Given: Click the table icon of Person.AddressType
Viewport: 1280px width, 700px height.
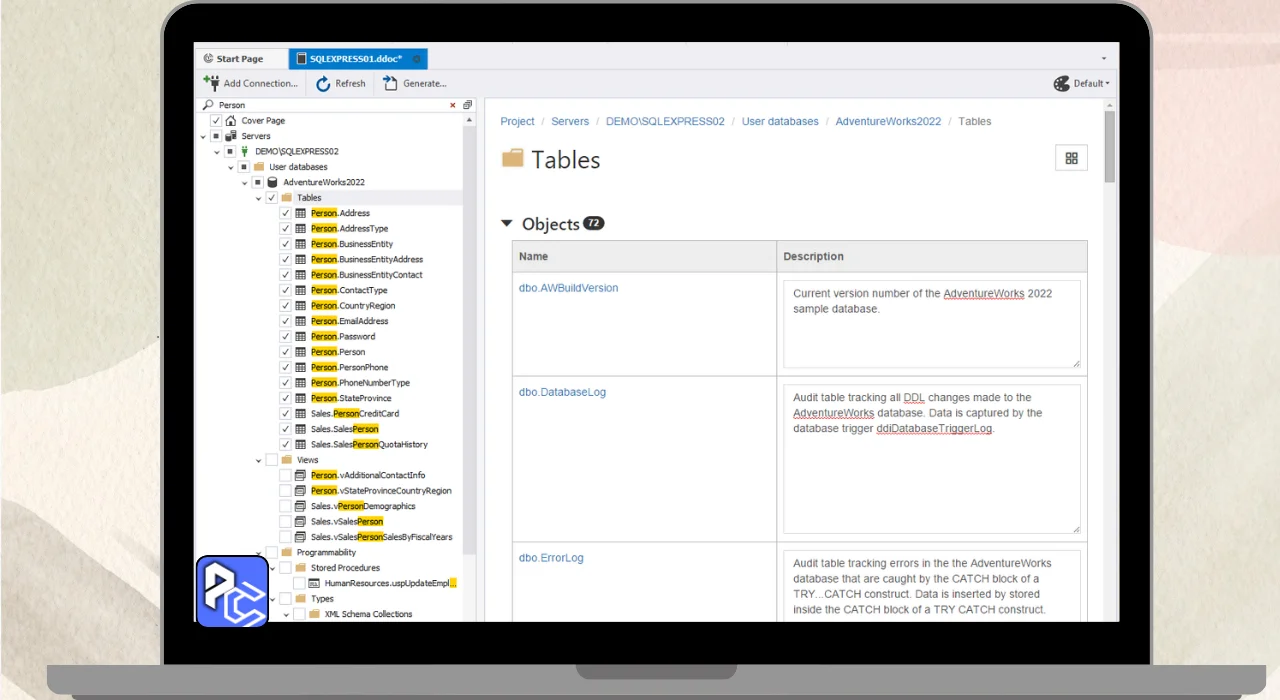Looking at the screenshot, I should point(301,228).
